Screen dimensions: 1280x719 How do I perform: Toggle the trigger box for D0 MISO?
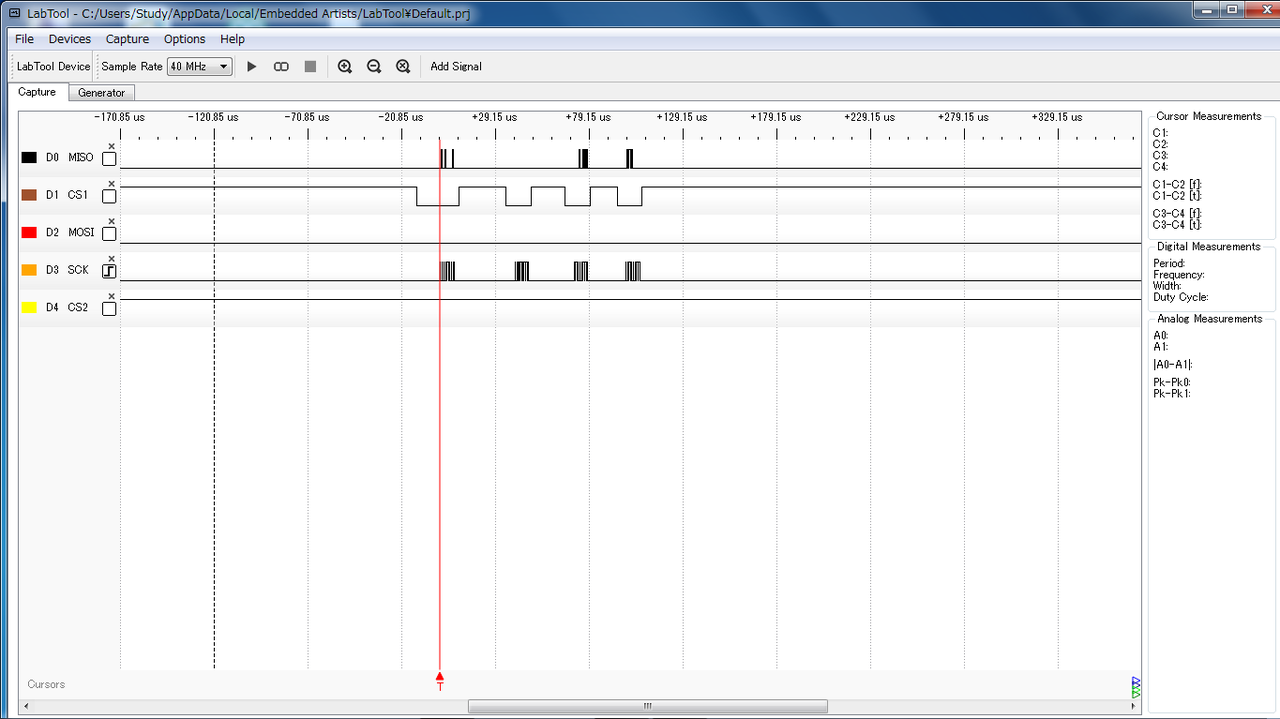(x=109, y=158)
